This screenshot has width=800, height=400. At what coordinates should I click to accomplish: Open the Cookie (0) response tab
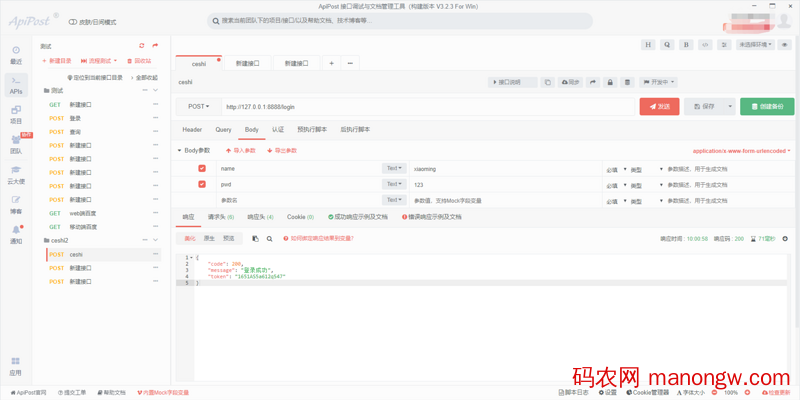(x=301, y=217)
